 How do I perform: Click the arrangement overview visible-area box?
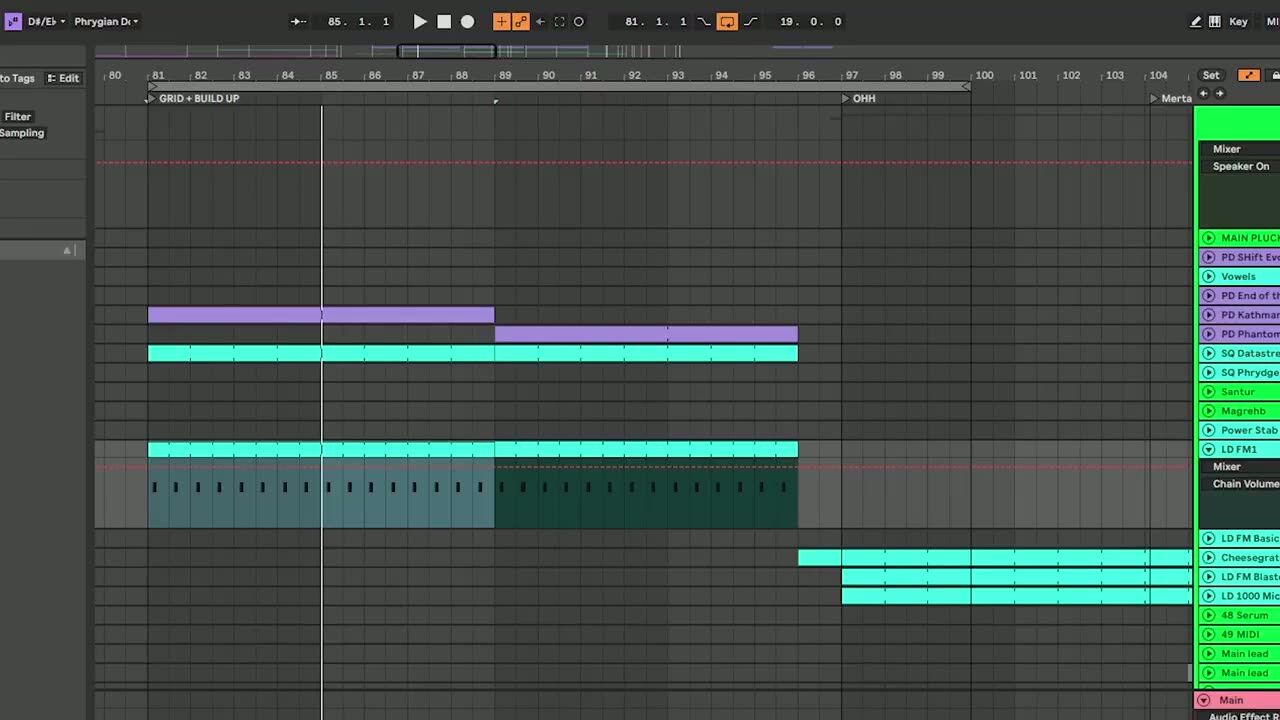pyautogui.click(x=446, y=51)
